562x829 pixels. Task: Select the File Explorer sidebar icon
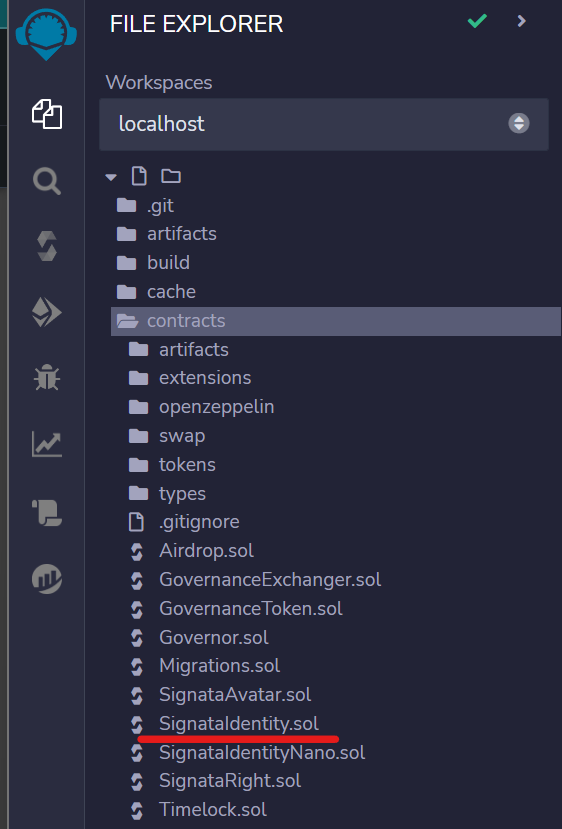click(x=47, y=114)
